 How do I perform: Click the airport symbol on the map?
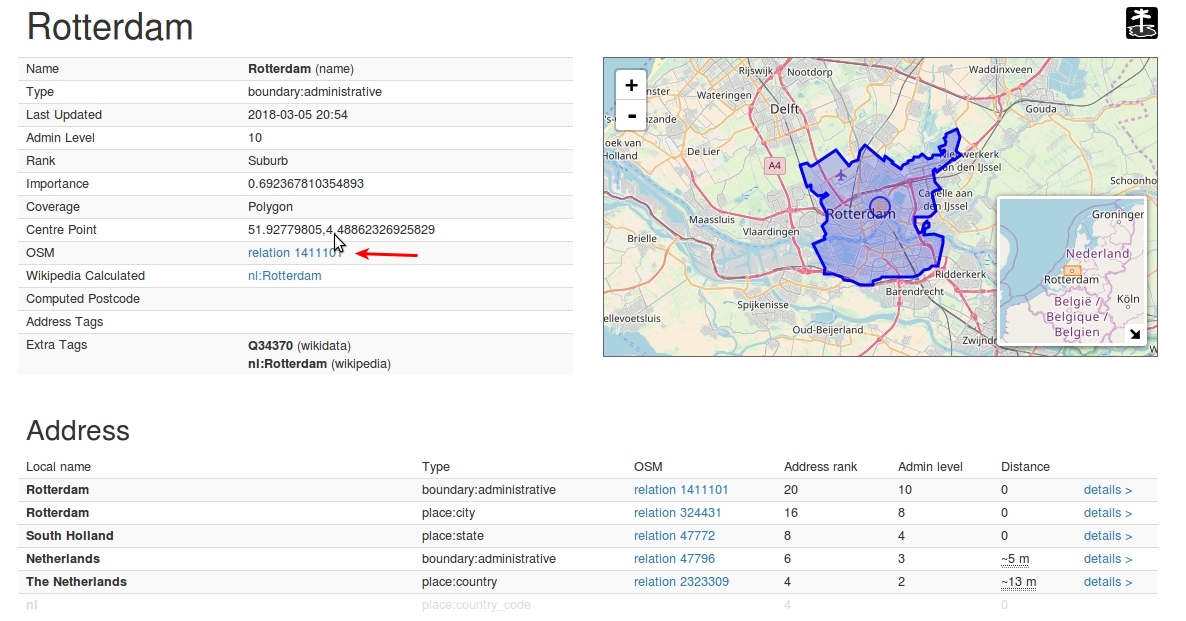(841, 175)
